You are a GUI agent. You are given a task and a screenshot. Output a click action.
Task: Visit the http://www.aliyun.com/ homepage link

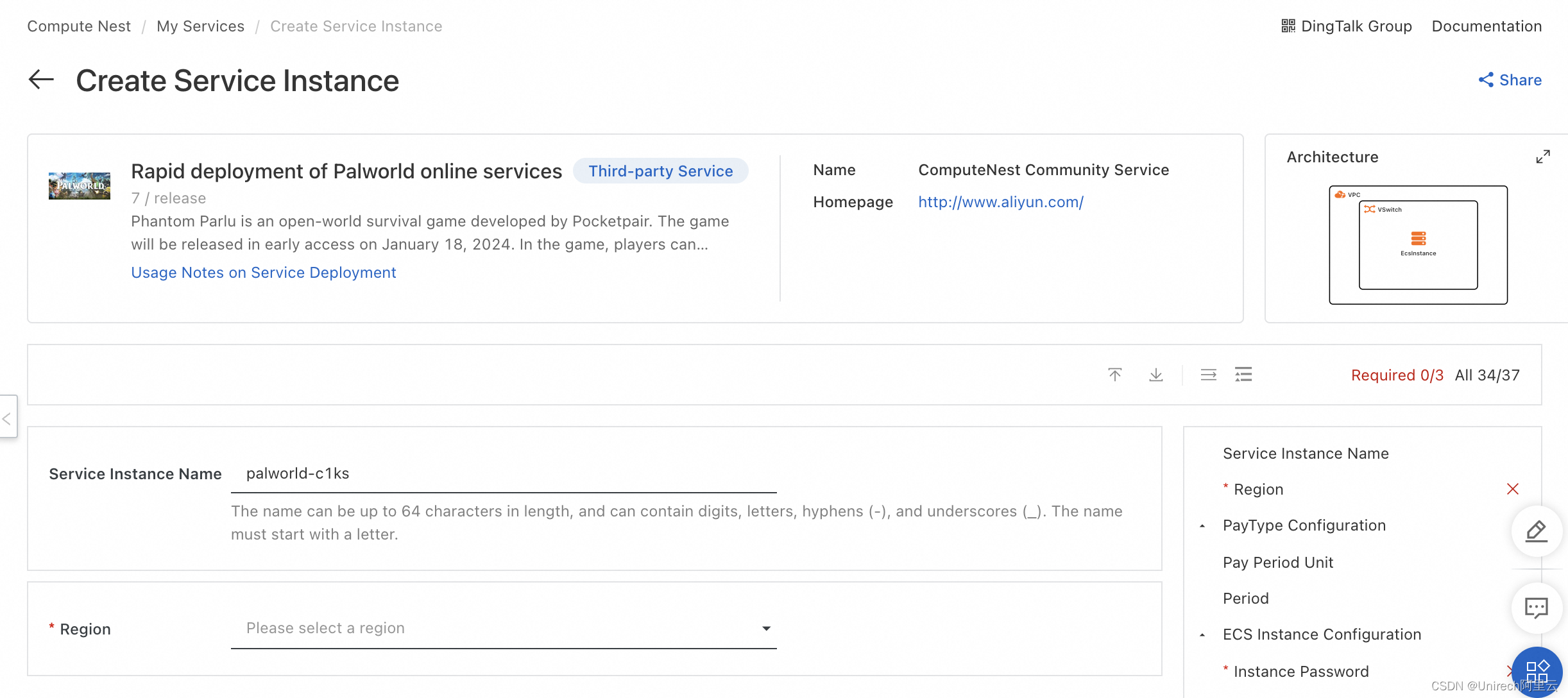(1001, 202)
